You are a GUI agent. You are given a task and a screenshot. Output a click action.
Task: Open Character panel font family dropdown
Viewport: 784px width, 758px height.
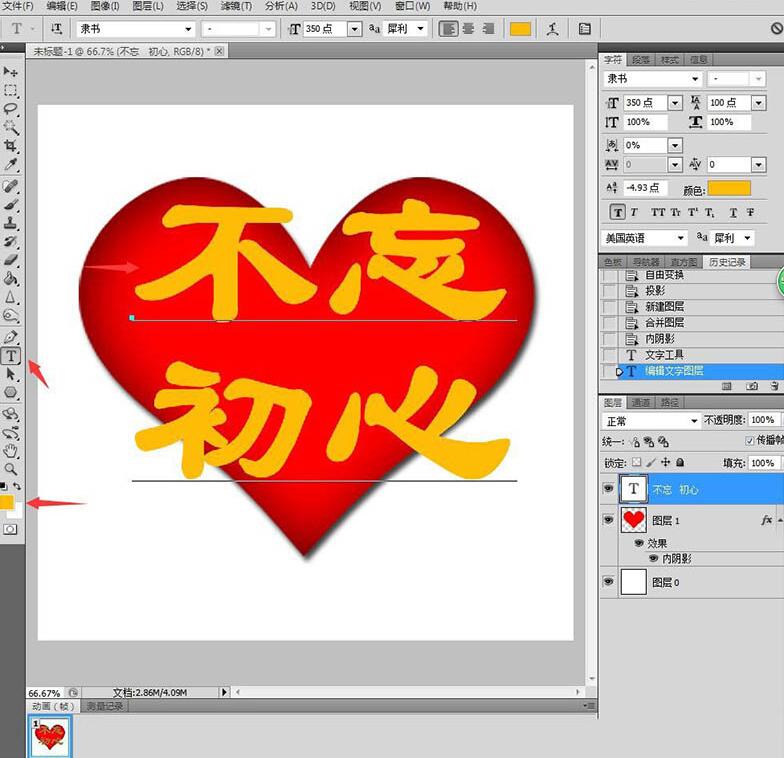coord(695,78)
